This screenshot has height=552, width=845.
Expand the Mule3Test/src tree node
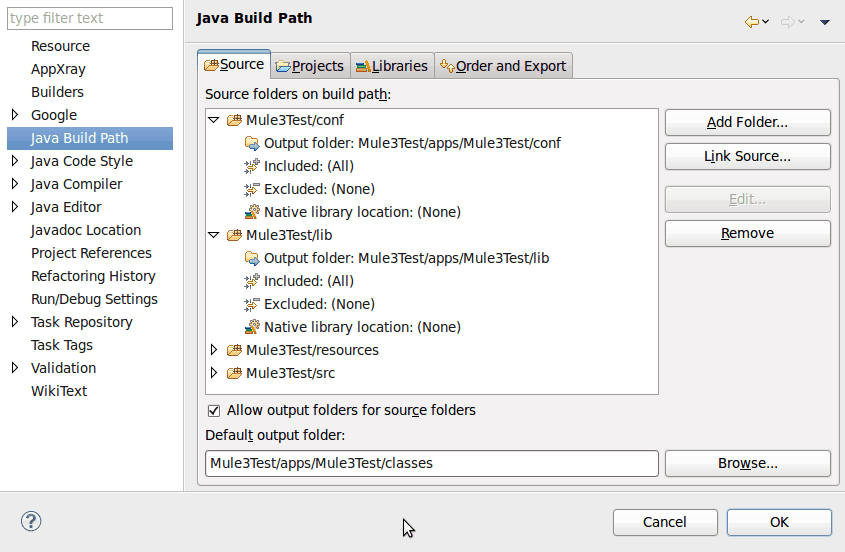(214, 373)
